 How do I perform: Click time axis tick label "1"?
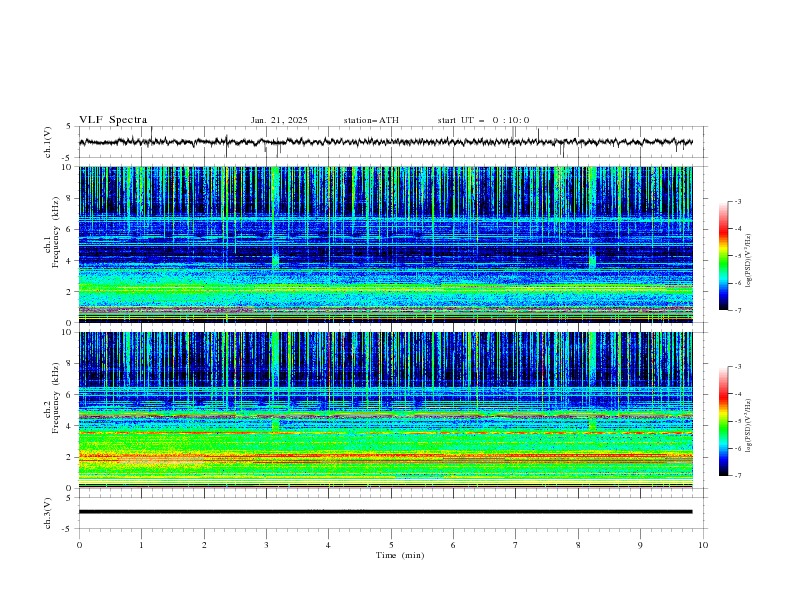[141, 545]
